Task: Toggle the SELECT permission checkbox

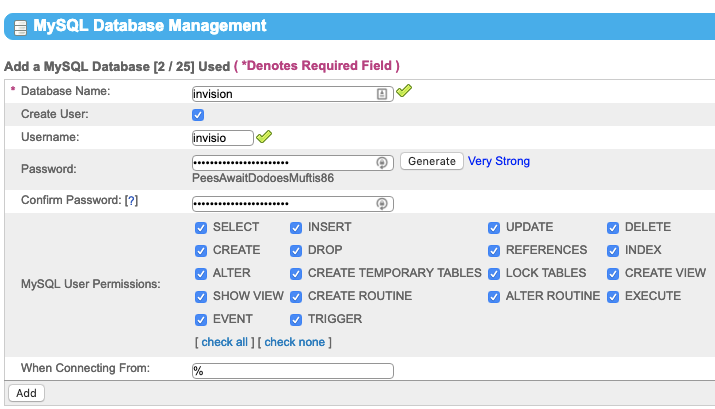Action: coord(201,228)
